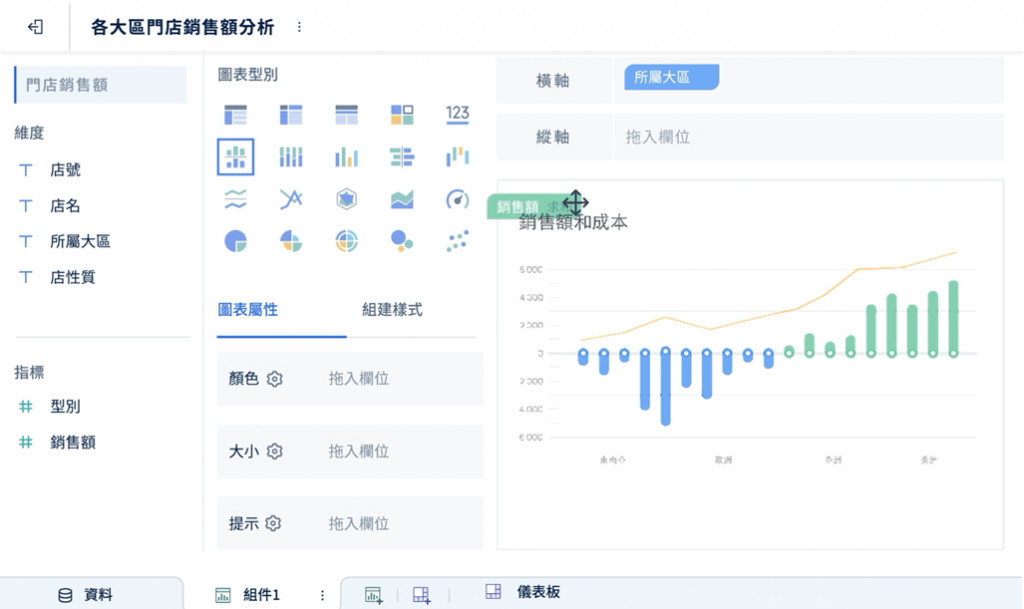Click the 所屬大區 pill in 橫軸
The image size is (1024, 609).
[x=671, y=77]
